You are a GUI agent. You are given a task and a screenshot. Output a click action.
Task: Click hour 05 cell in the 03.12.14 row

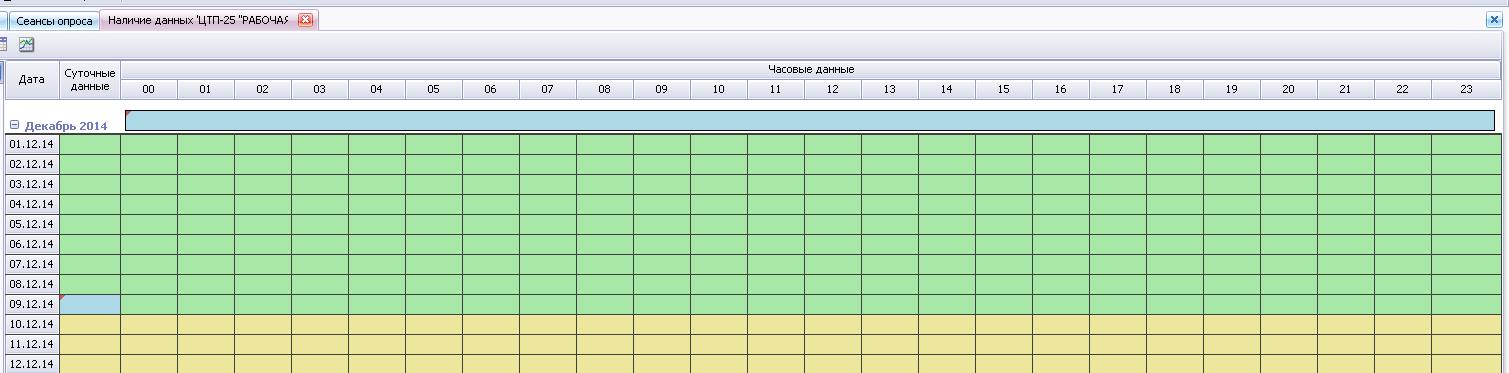(434, 184)
